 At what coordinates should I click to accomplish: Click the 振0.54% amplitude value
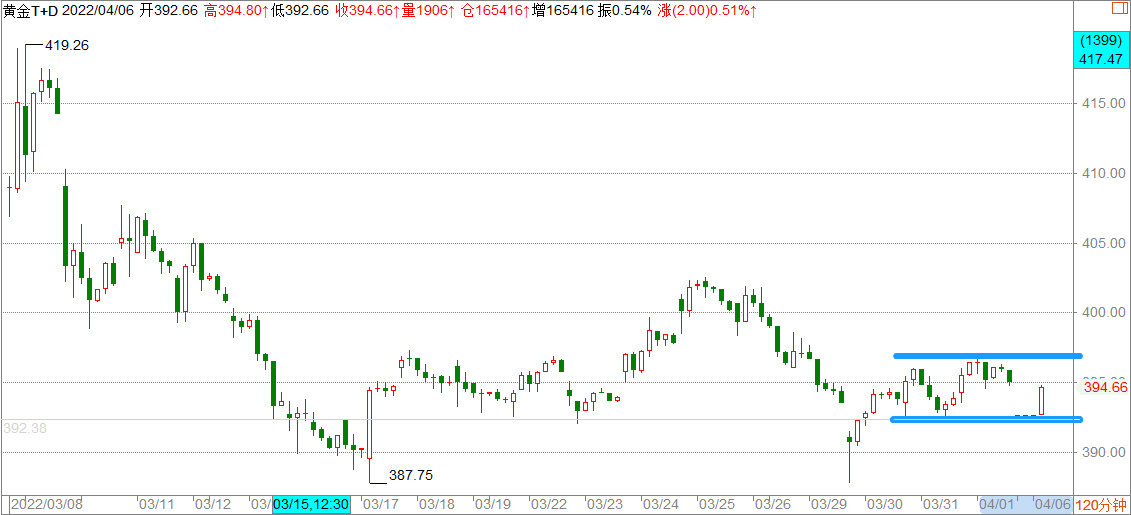[x=625, y=10]
